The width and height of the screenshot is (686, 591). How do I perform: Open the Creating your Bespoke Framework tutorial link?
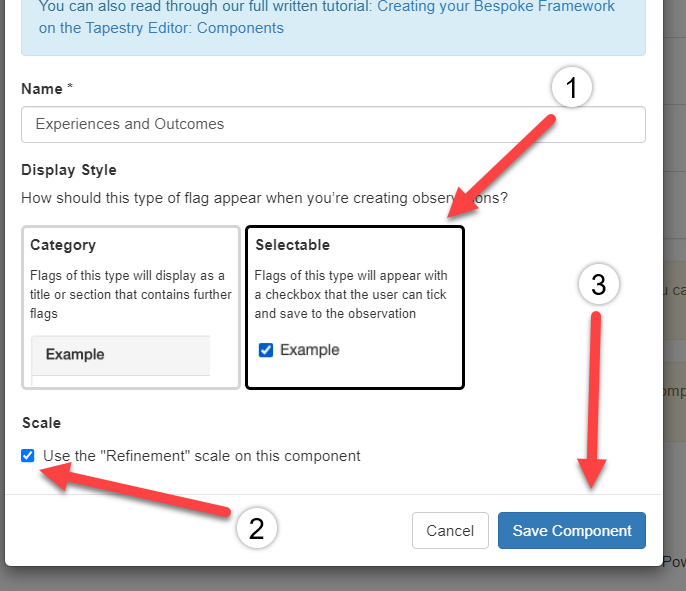pyautogui.click(x=496, y=7)
